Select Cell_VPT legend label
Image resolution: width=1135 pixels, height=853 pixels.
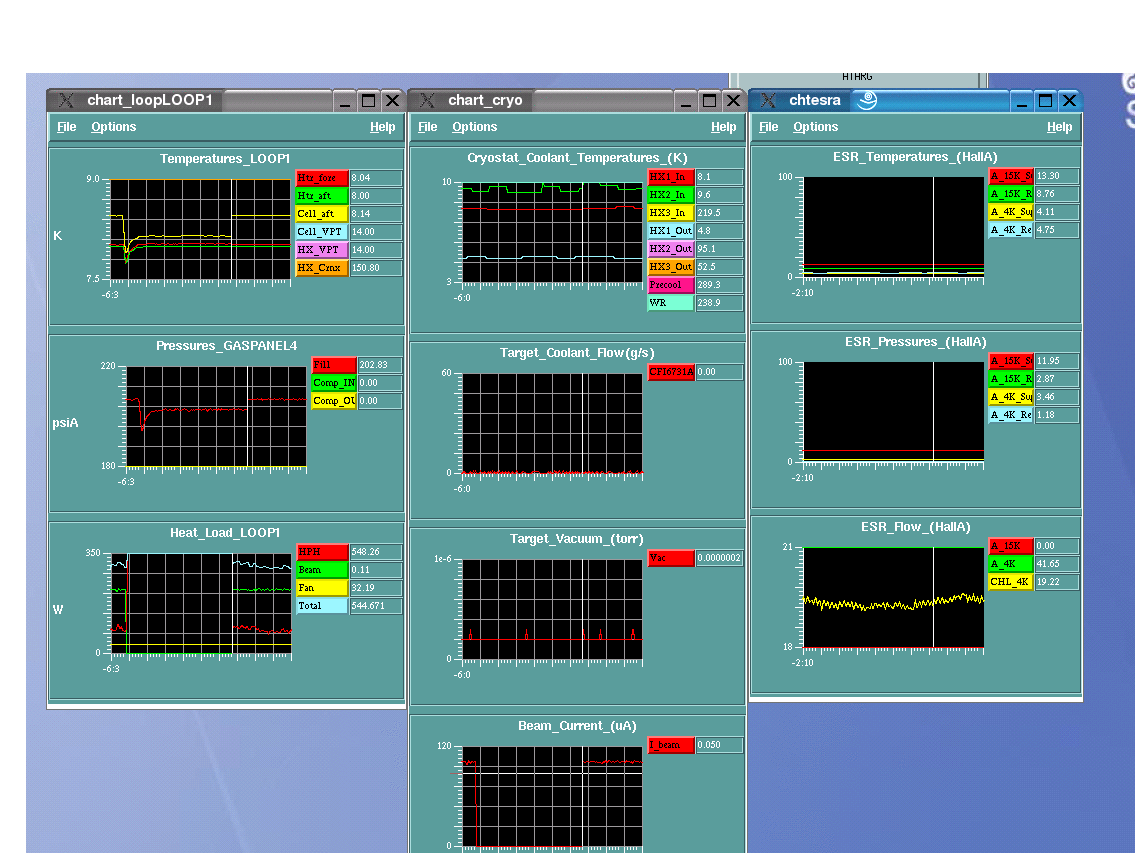[x=322, y=232]
